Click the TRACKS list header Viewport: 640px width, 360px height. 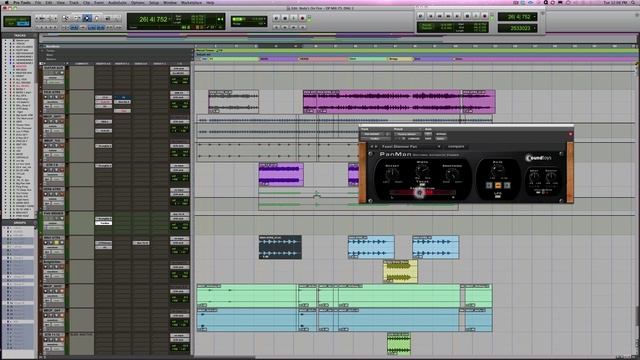click(x=20, y=36)
